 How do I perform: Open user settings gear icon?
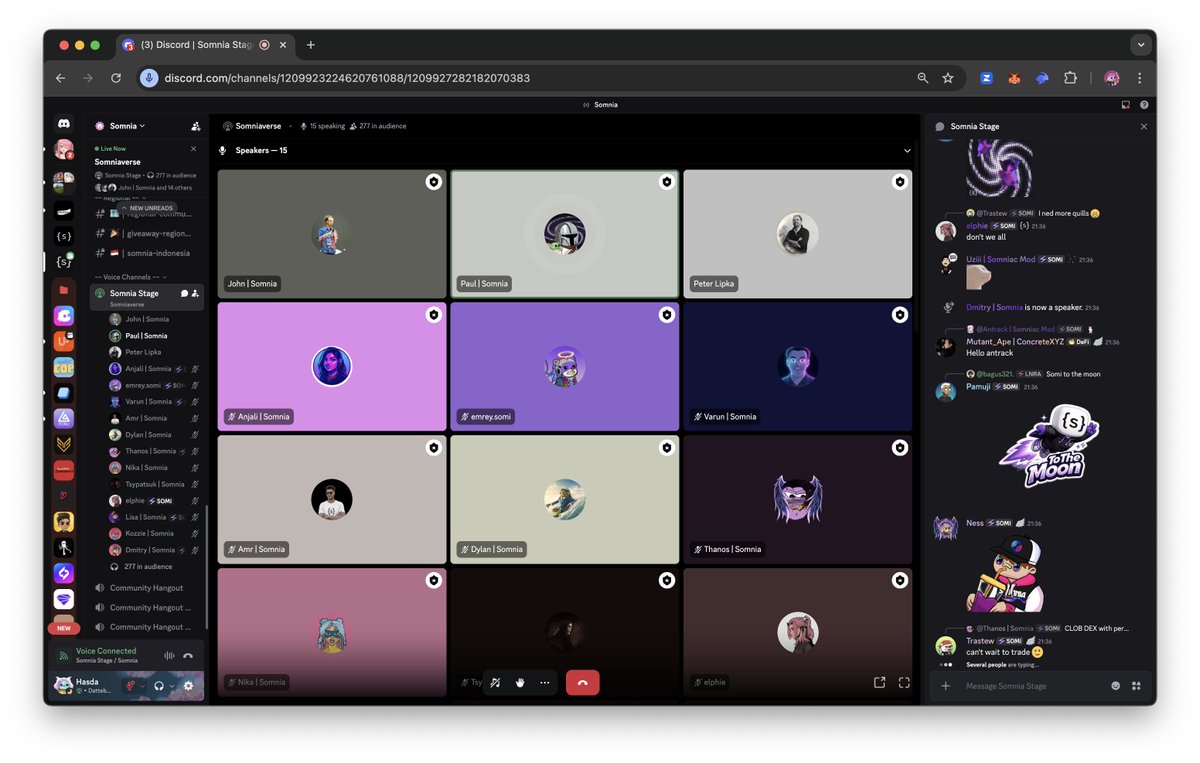click(x=188, y=686)
